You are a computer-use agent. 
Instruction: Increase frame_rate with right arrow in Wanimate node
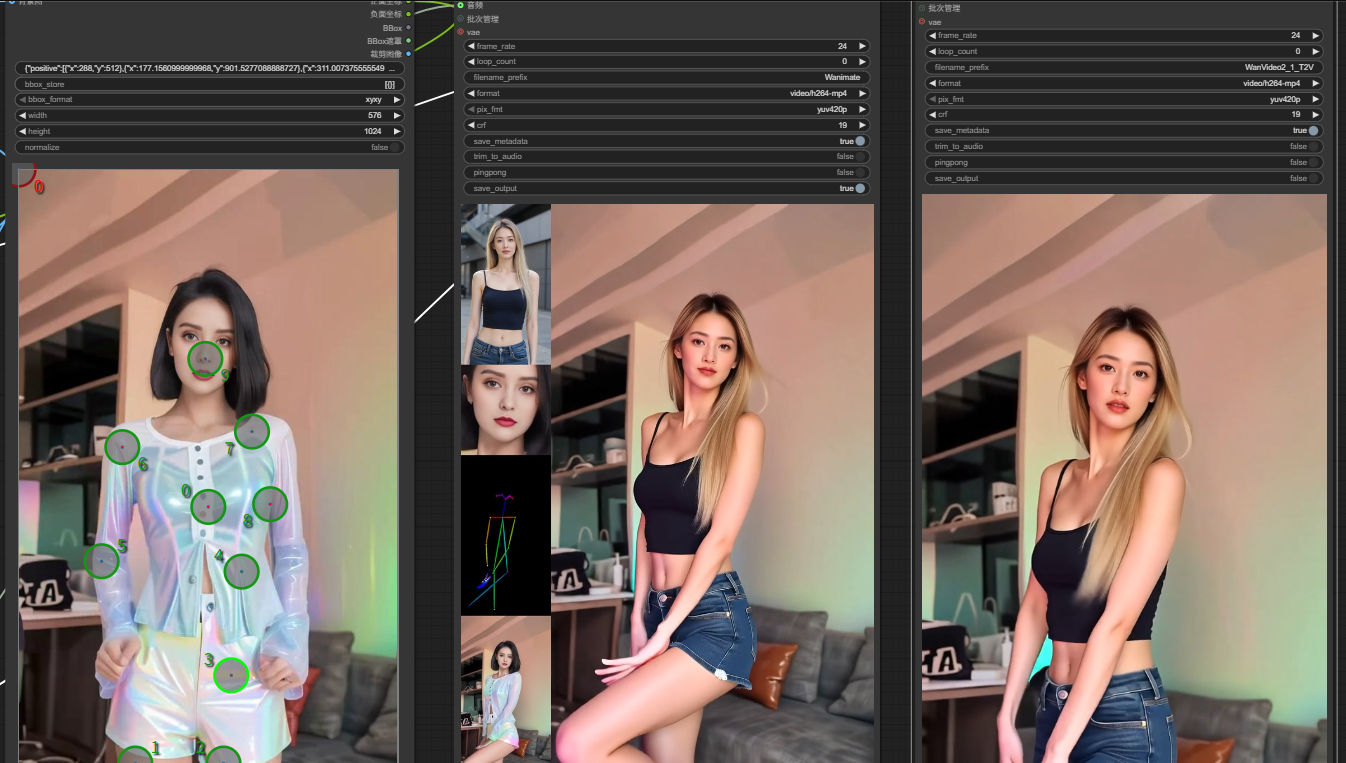(862, 46)
